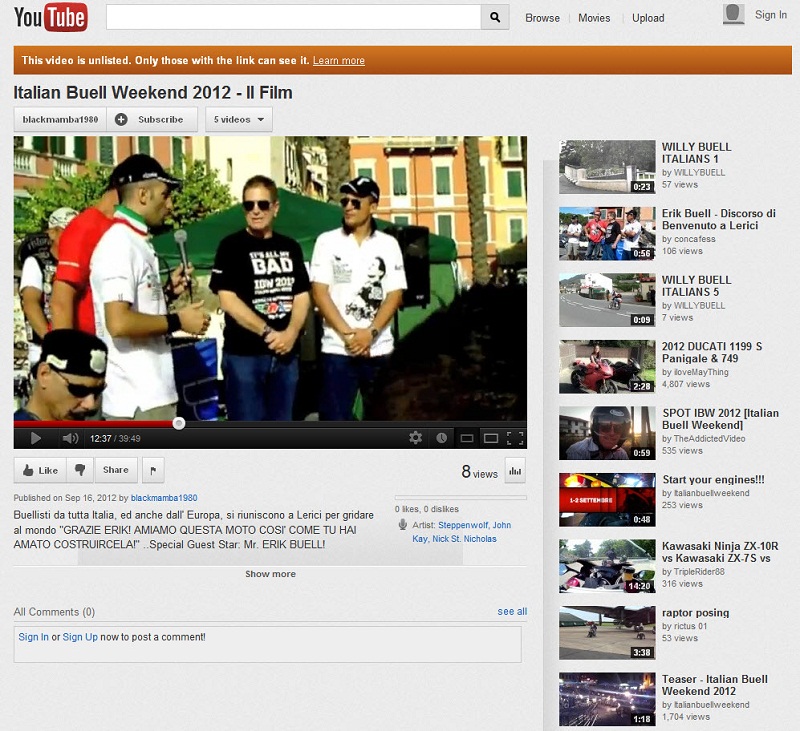The height and width of the screenshot is (731, 800).
Task: Open 'see all' comments link
Action: pyautogui.click(x=512, y=611)
